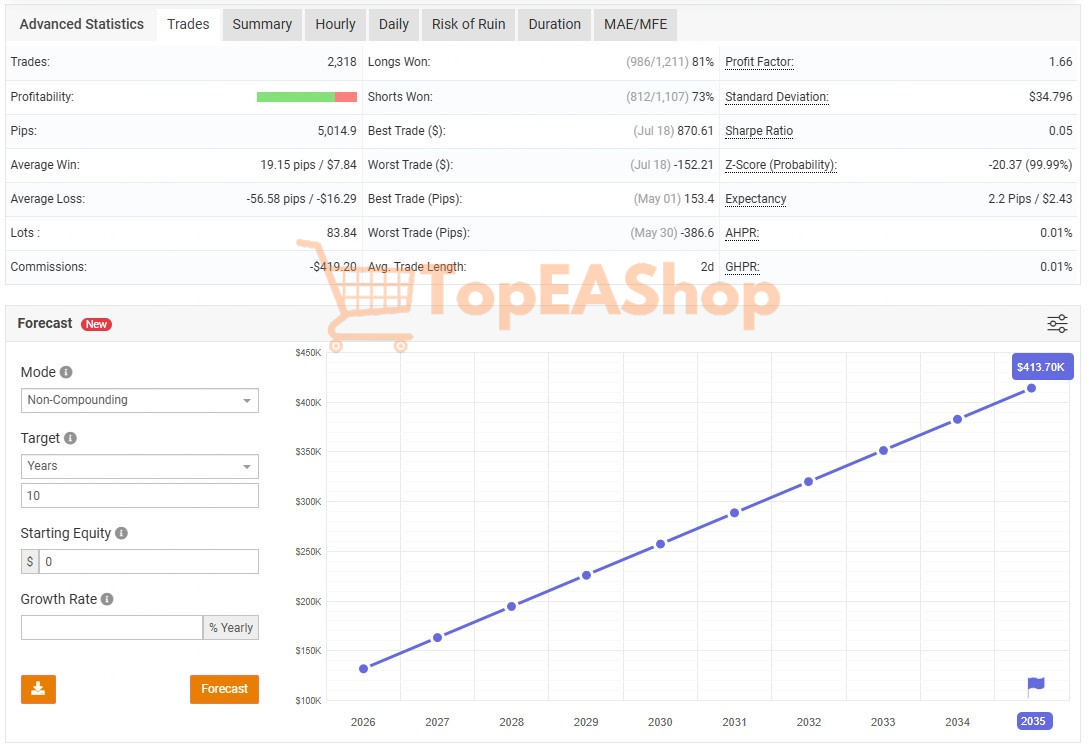This screenshot has height=745, width=1089.
Task: Open the Target dropdown showing Years
Action: coord(139,466)
